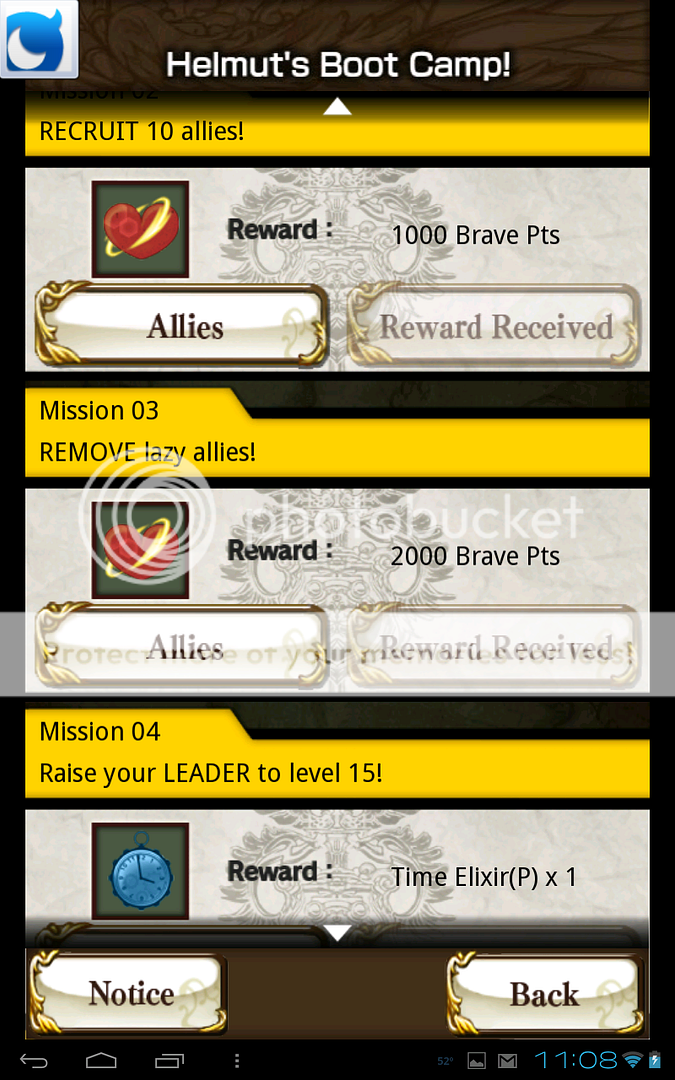Tap the white up arrow to scroll missions
675x1080 pixels.
point(338,107)
